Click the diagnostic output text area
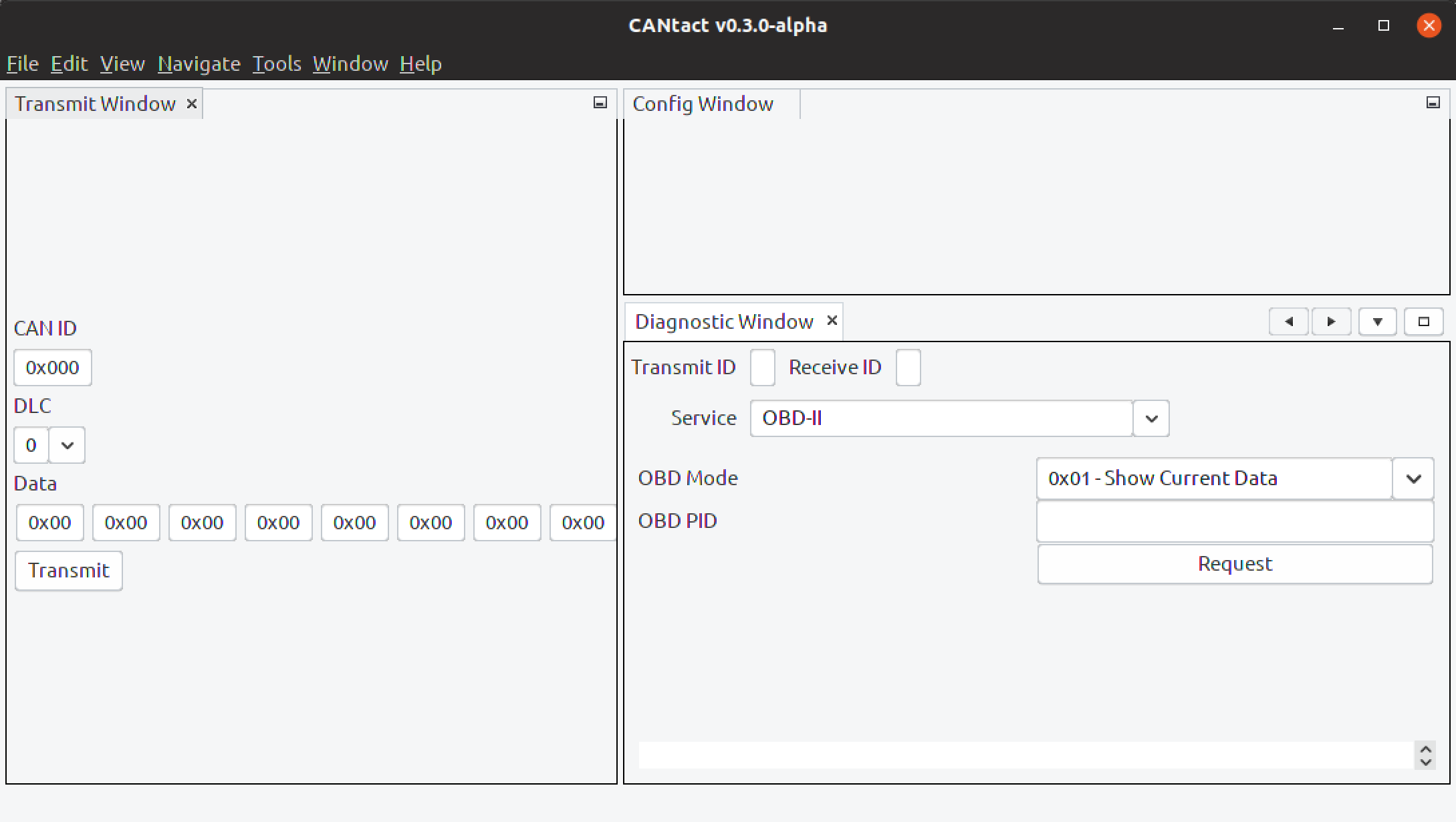 pyautogui.click(x=1026, y=755)
